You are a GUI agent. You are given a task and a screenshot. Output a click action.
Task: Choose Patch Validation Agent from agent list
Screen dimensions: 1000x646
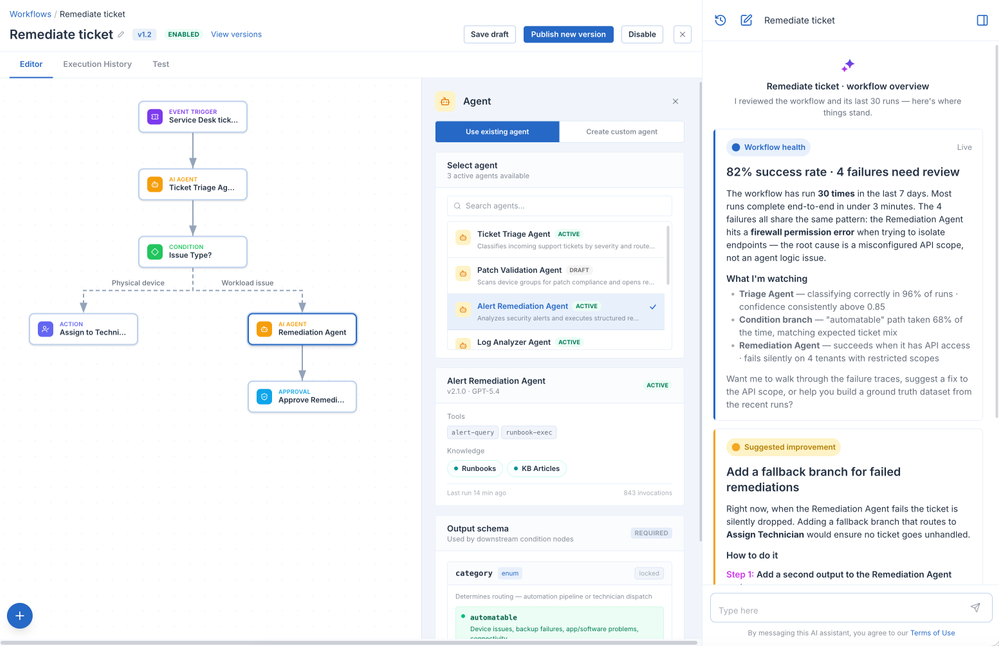(x=556, y=275)
